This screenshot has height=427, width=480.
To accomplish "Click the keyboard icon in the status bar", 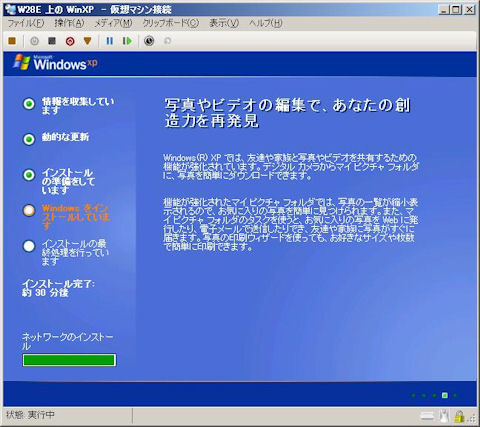I will (x=428, y=416).
